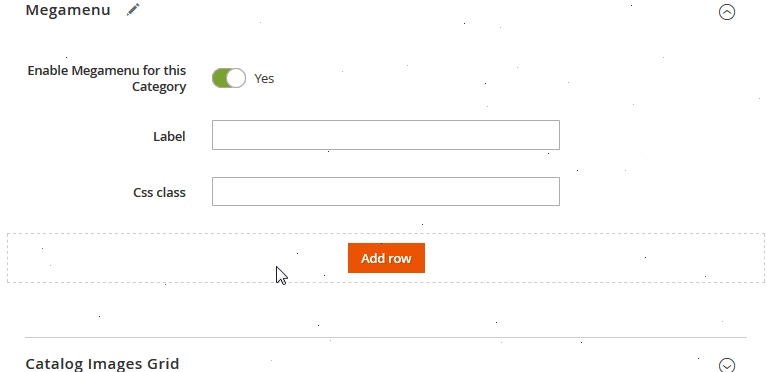
Task: Click the circular down-arrow icon at bottom right
Action: [x=726, y=365]
